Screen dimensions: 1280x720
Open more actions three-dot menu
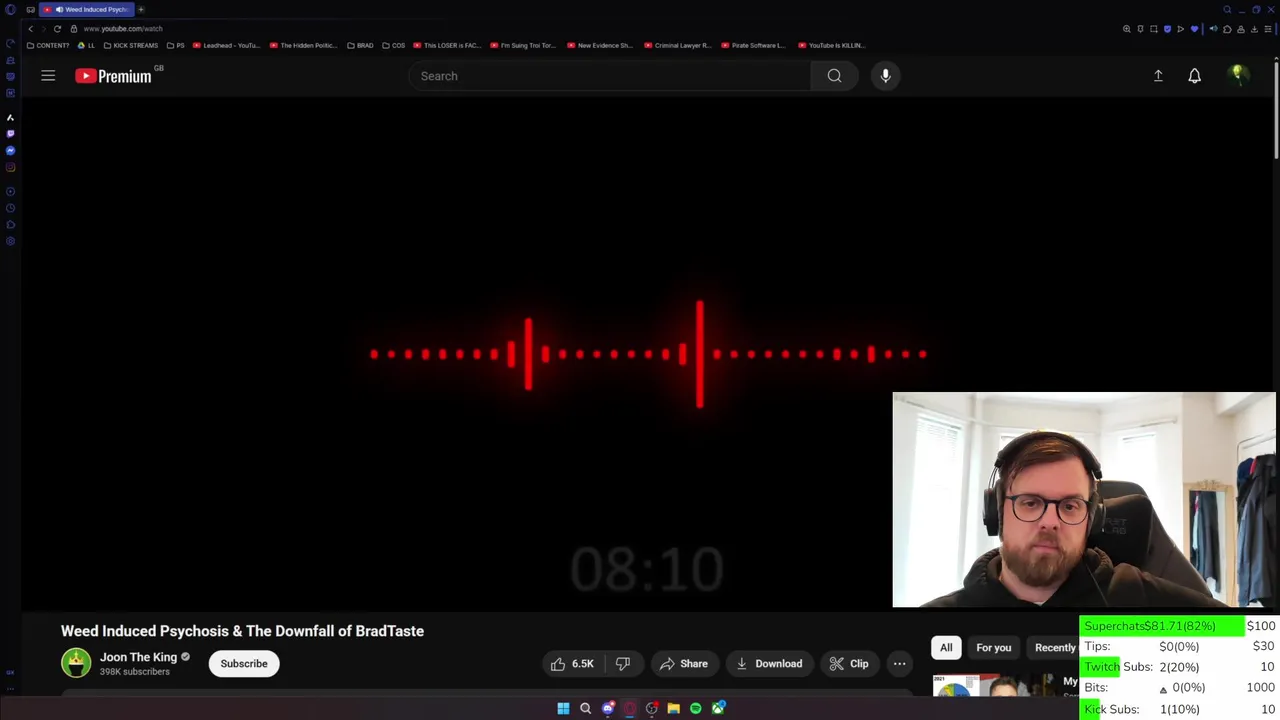tap(899, 664)
